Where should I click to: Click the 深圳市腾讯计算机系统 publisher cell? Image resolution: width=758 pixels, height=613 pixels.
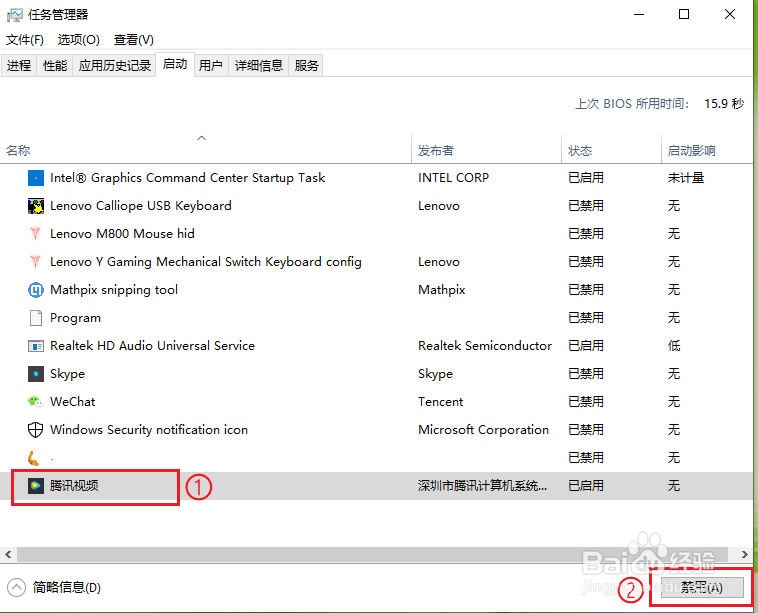pos(482,486)
